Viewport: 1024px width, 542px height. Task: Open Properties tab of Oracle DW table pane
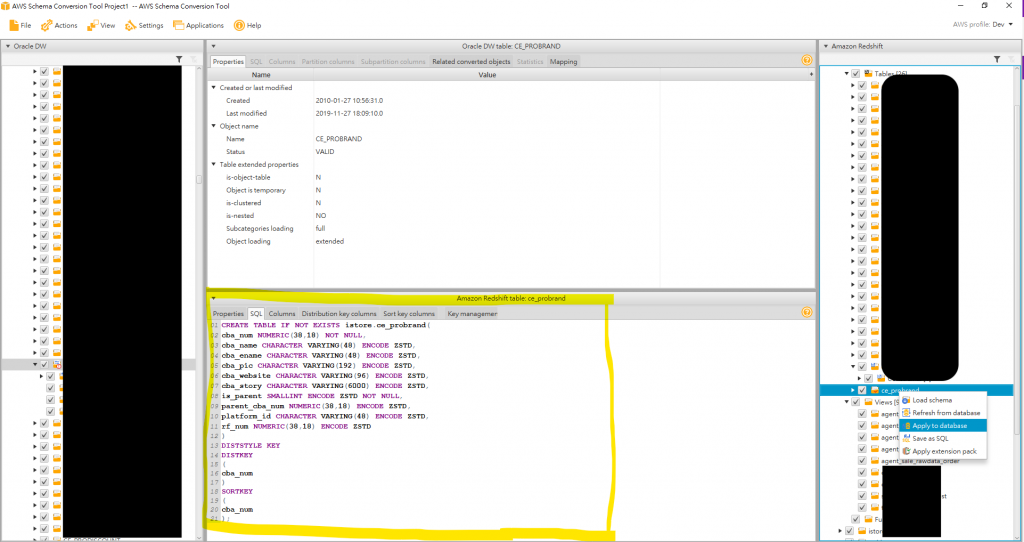point(228,61)
